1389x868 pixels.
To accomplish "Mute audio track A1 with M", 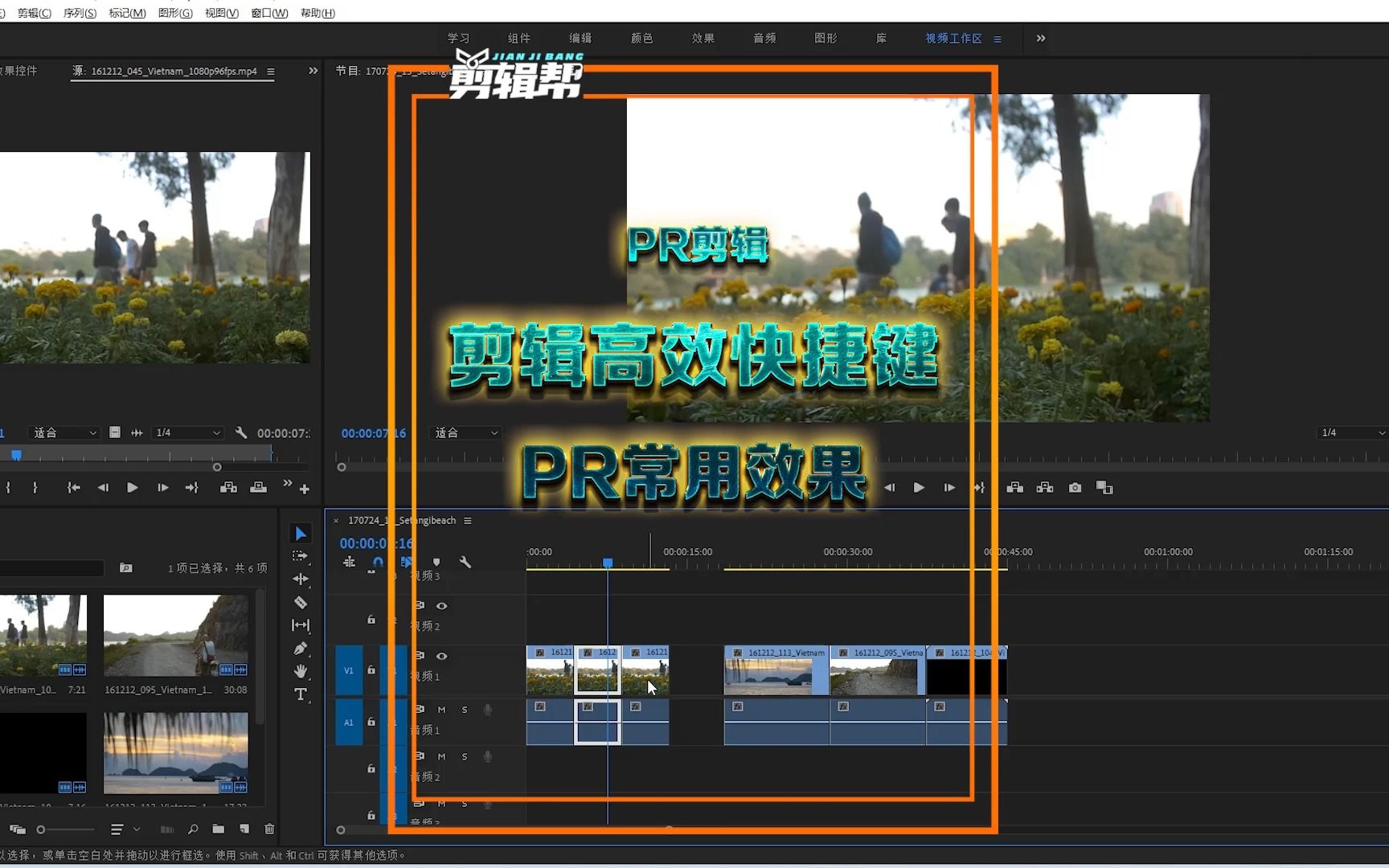I will pos(441,710).
